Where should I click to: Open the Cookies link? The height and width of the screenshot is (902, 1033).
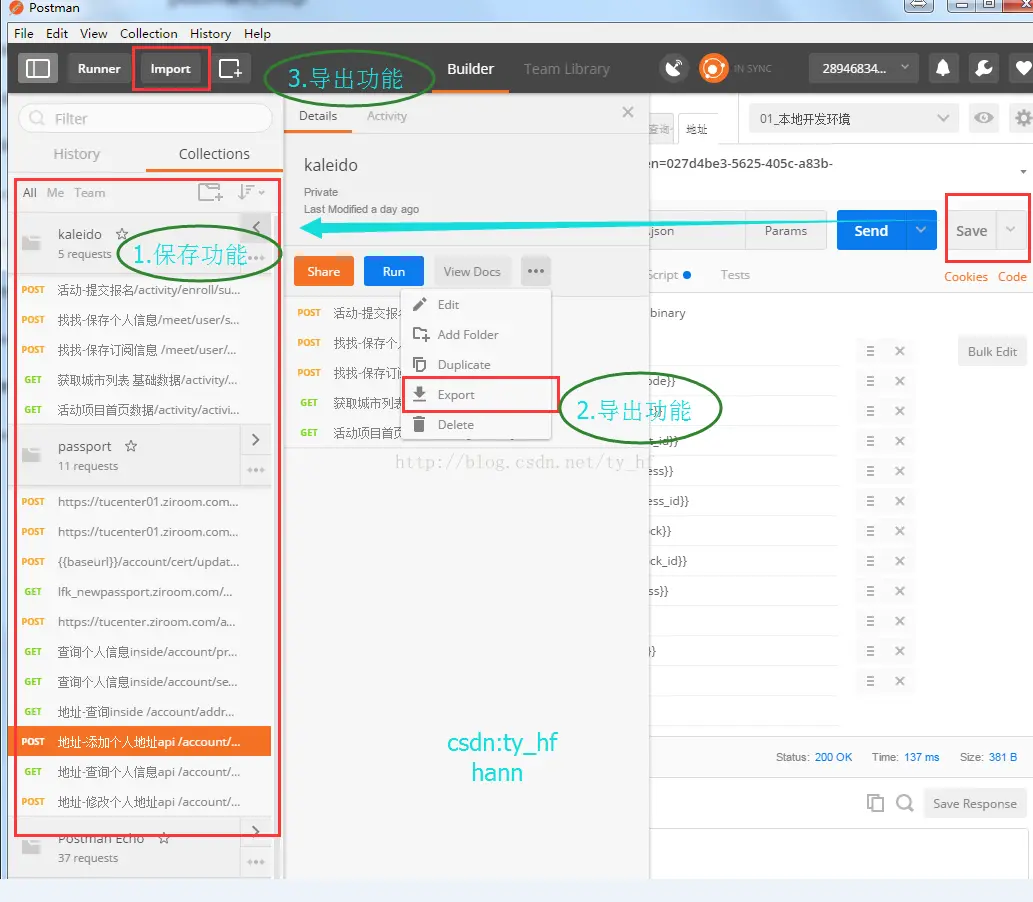tap(965, 277)
